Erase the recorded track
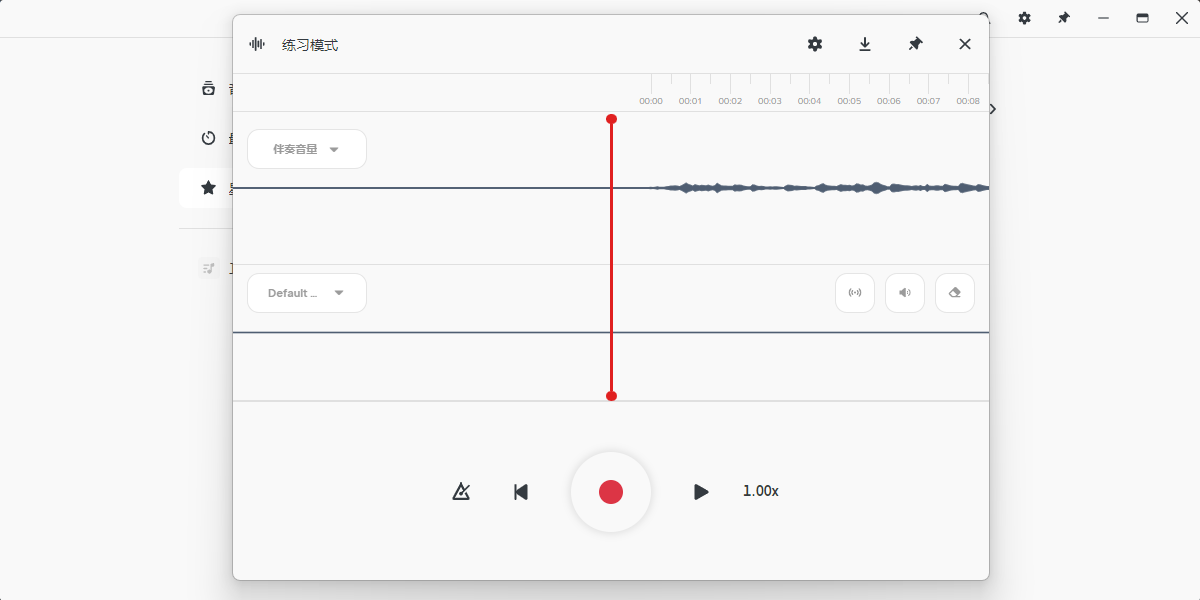 pos(955,293)
